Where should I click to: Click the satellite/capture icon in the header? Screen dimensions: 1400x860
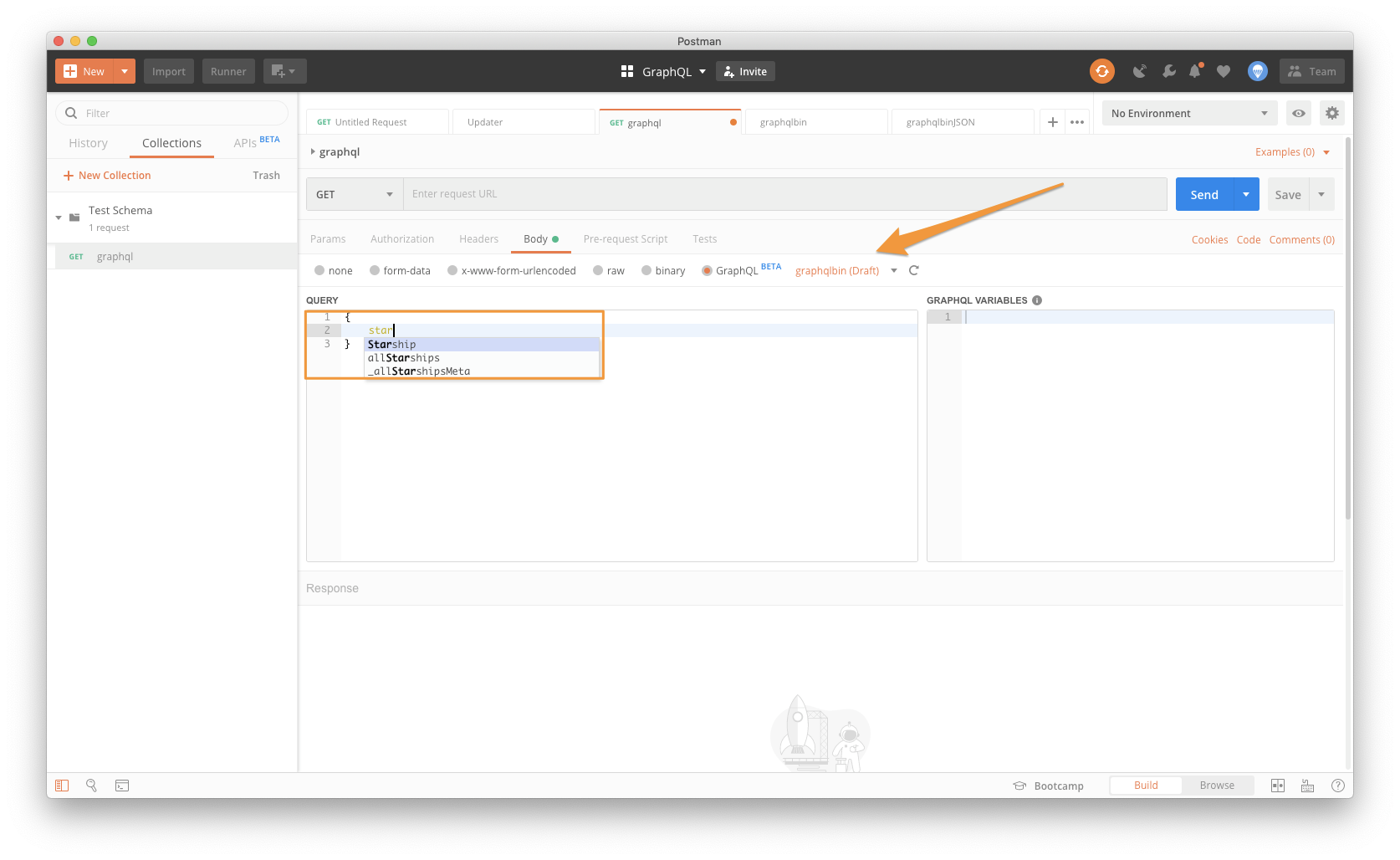[x=1139, y=71]
